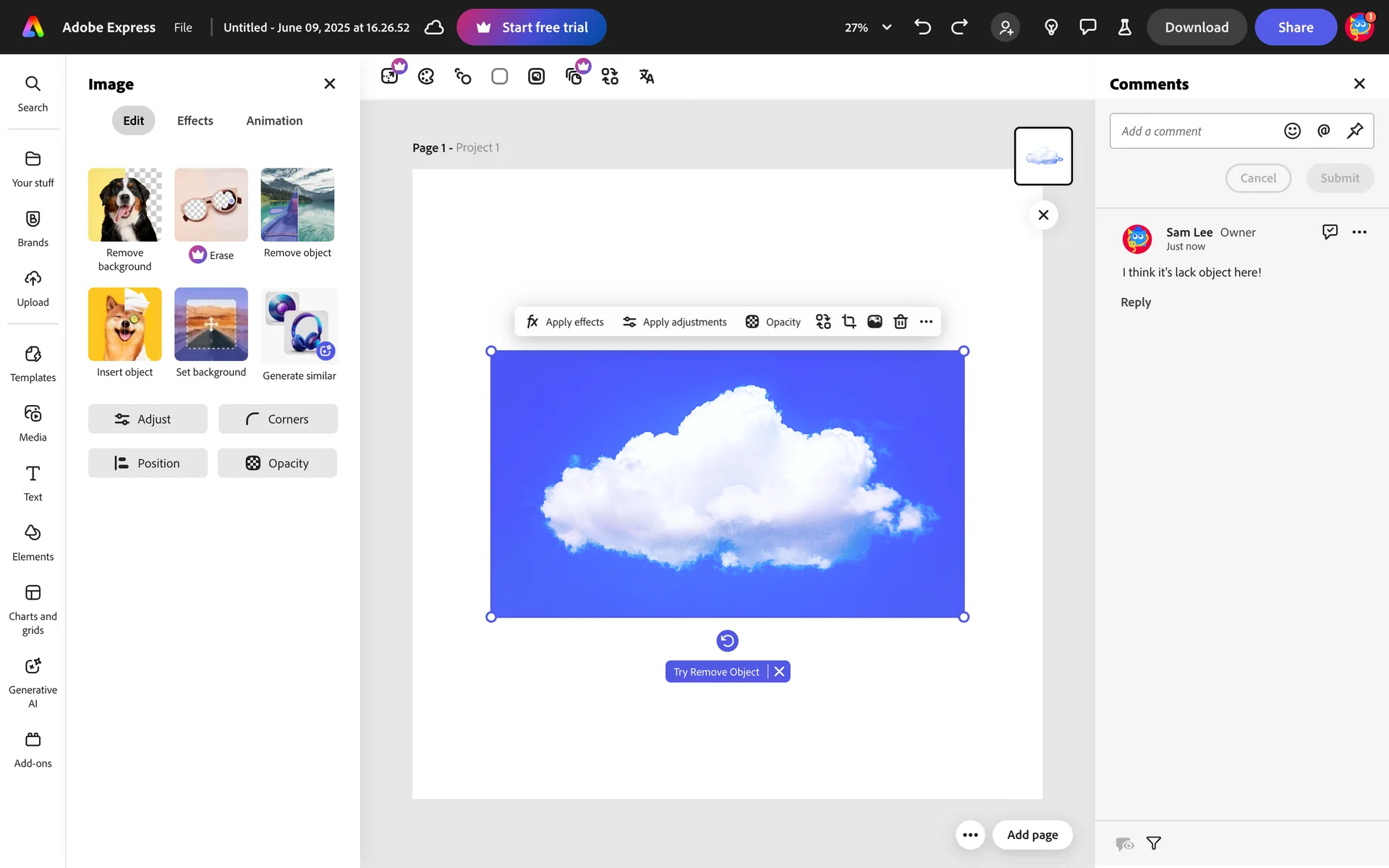Image resolution: width=1389 pixels, height=868 pixels.
Task: Delete image using trash icon
Action: coord(900,322)
